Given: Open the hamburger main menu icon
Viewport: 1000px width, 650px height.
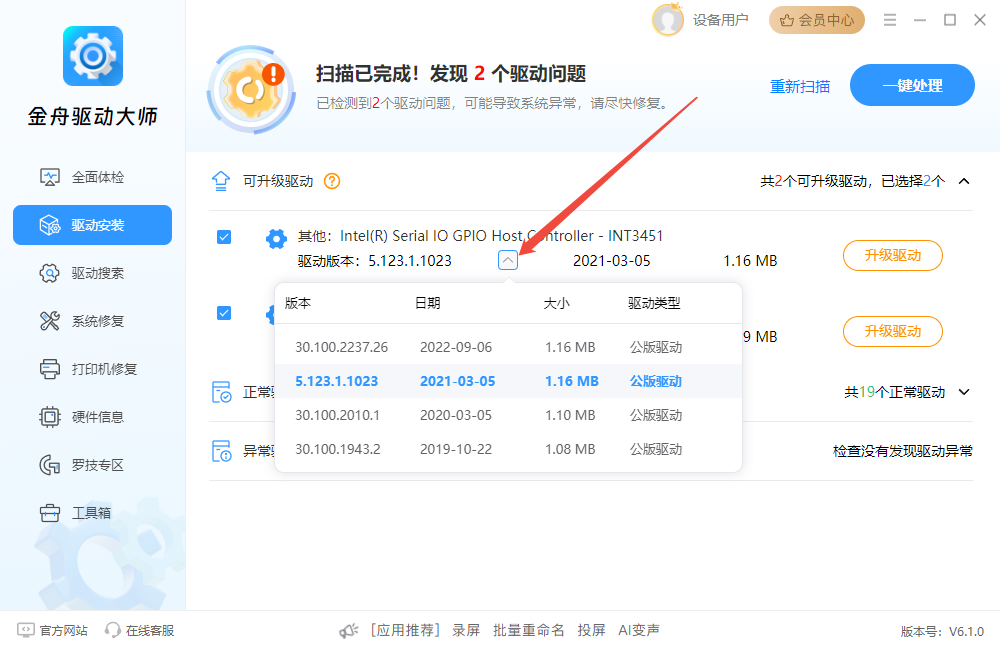Looking at the screenshot, I should [890, 20].
